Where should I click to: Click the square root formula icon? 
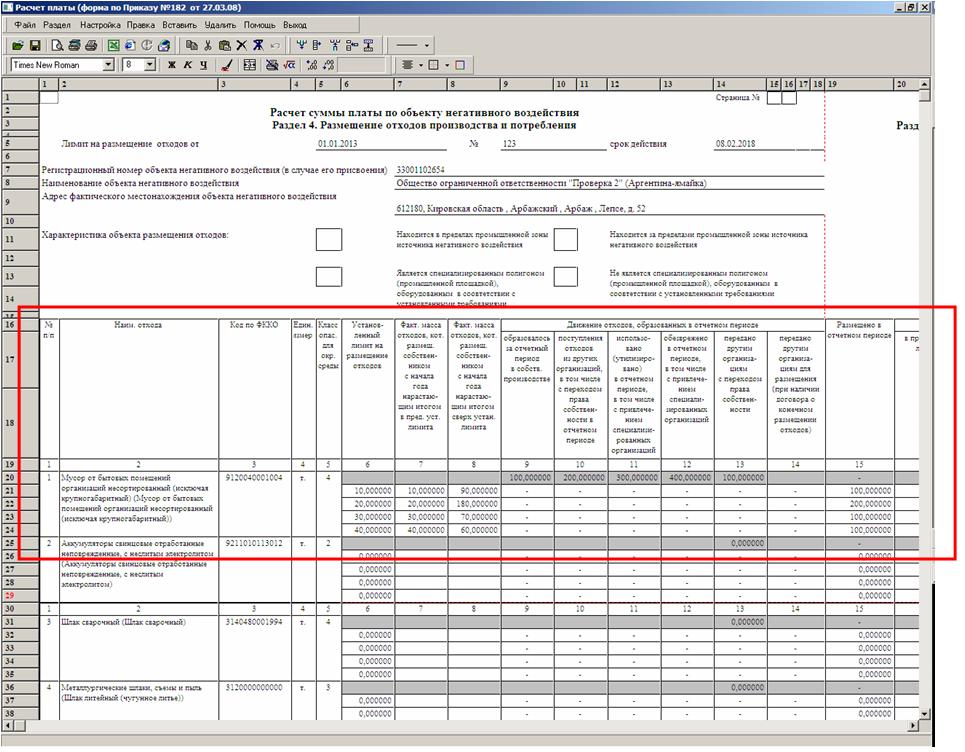click(x=287, y=65)
